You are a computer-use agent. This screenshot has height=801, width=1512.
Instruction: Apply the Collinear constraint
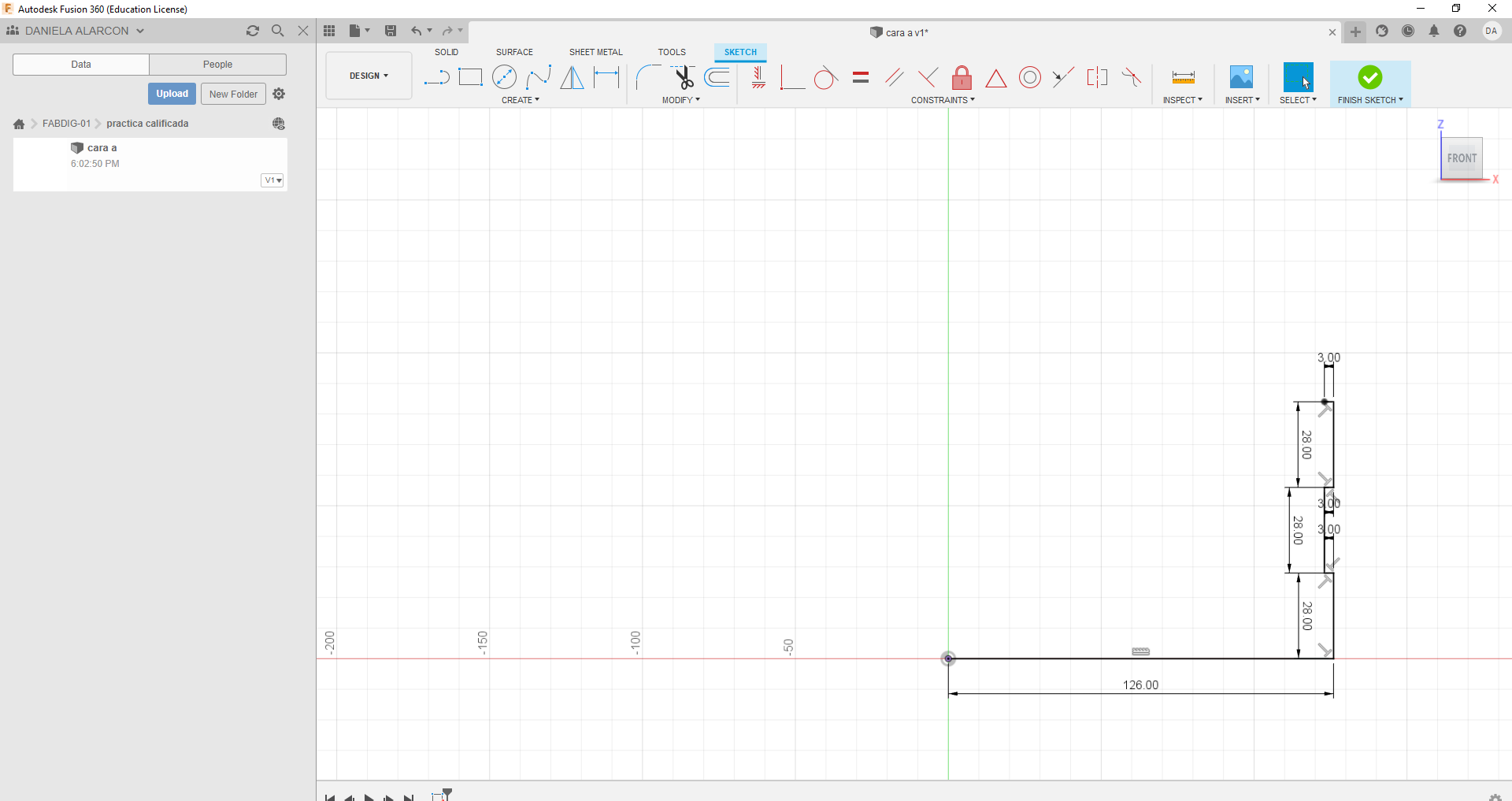click(1063, 77)
